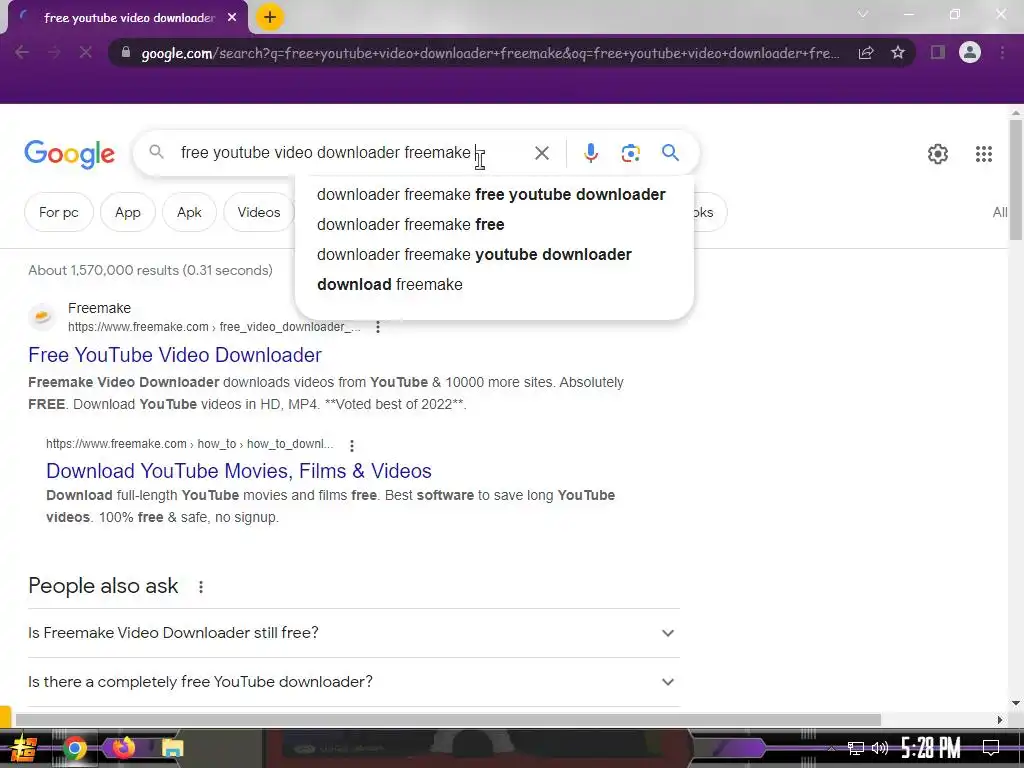Clear search text with the X icon
This screenshot has height=768, width=1024.
point(541,153)
